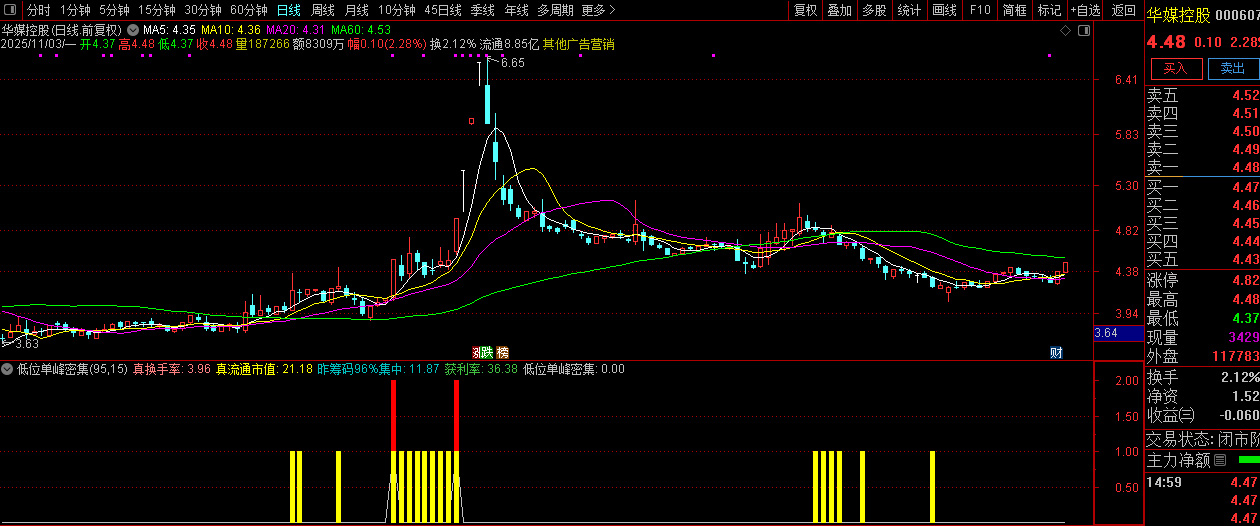
Task: Click the 榜 ranking marker below chart
Action: click(502, 352)
